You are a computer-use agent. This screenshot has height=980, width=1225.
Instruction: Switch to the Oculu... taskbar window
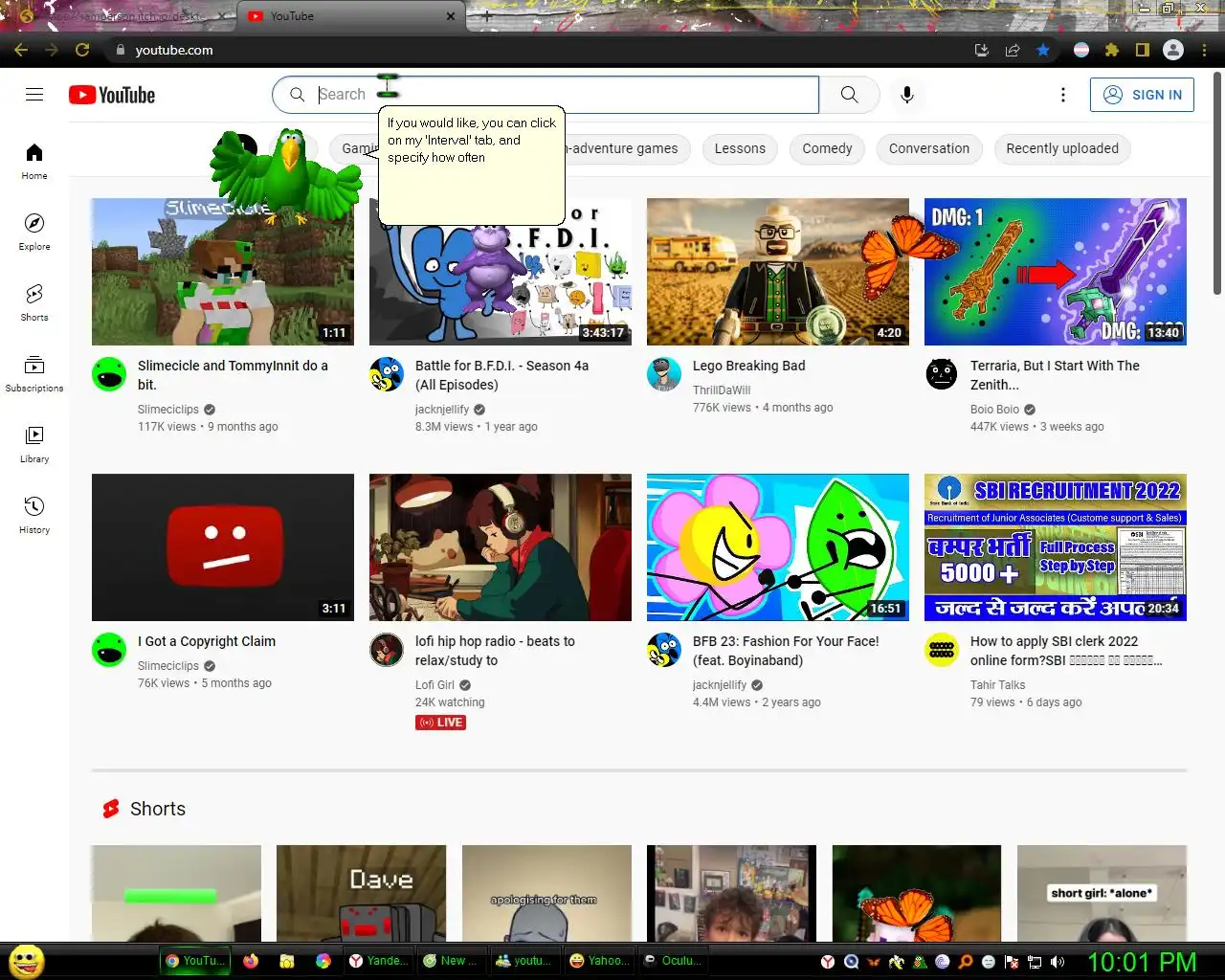click(x=673, y=961)
